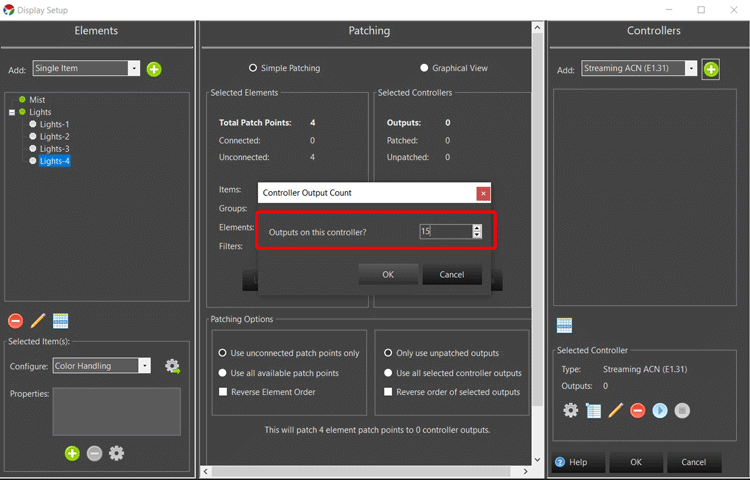Open the Elements panel grid view icon
This screenshot has height=480, width=750.
click(x=60, y=321)
